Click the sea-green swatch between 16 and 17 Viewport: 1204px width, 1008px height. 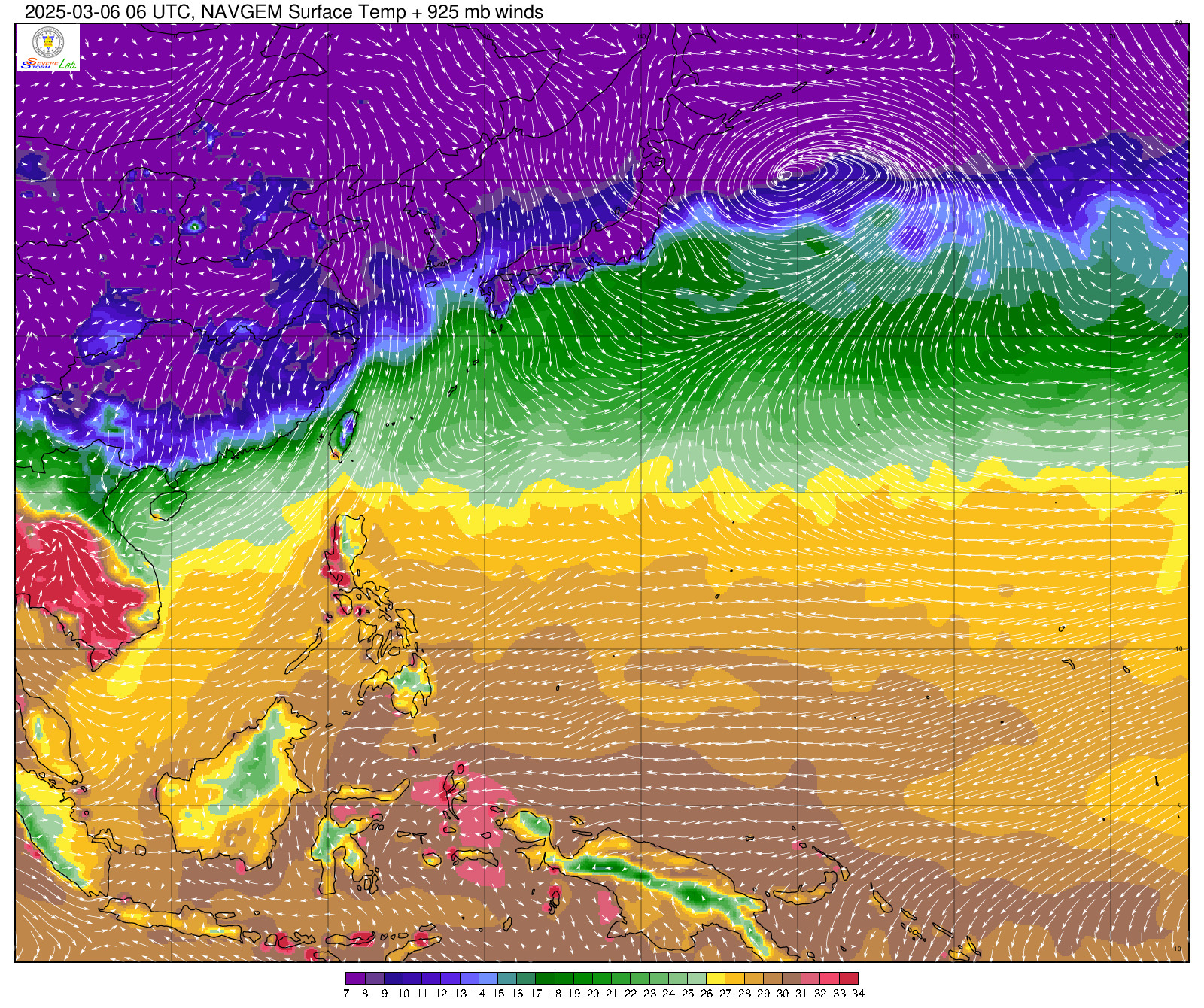pyautogui.click(x=526, y=979)
